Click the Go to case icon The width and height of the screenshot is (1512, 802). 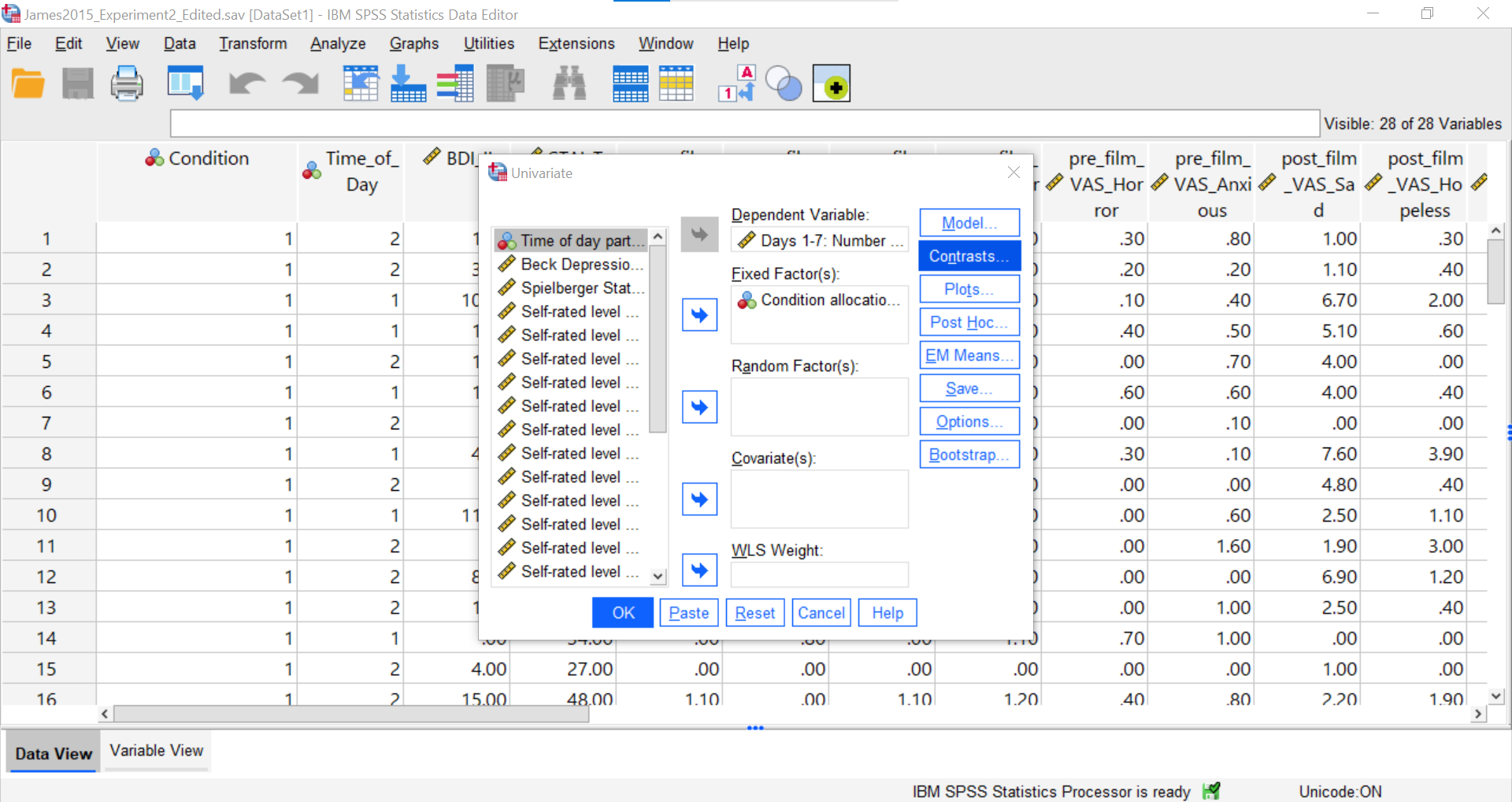361,84
